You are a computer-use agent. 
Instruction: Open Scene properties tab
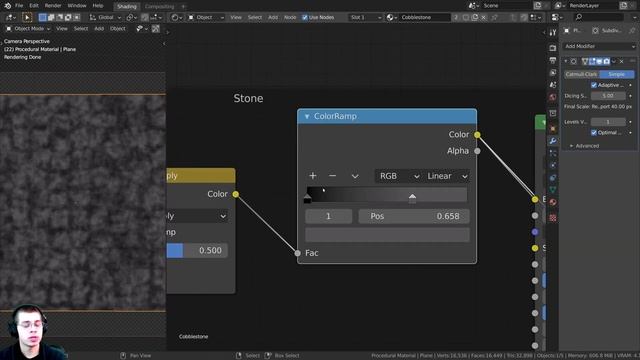pyautogui.click(x=553, y=85)
